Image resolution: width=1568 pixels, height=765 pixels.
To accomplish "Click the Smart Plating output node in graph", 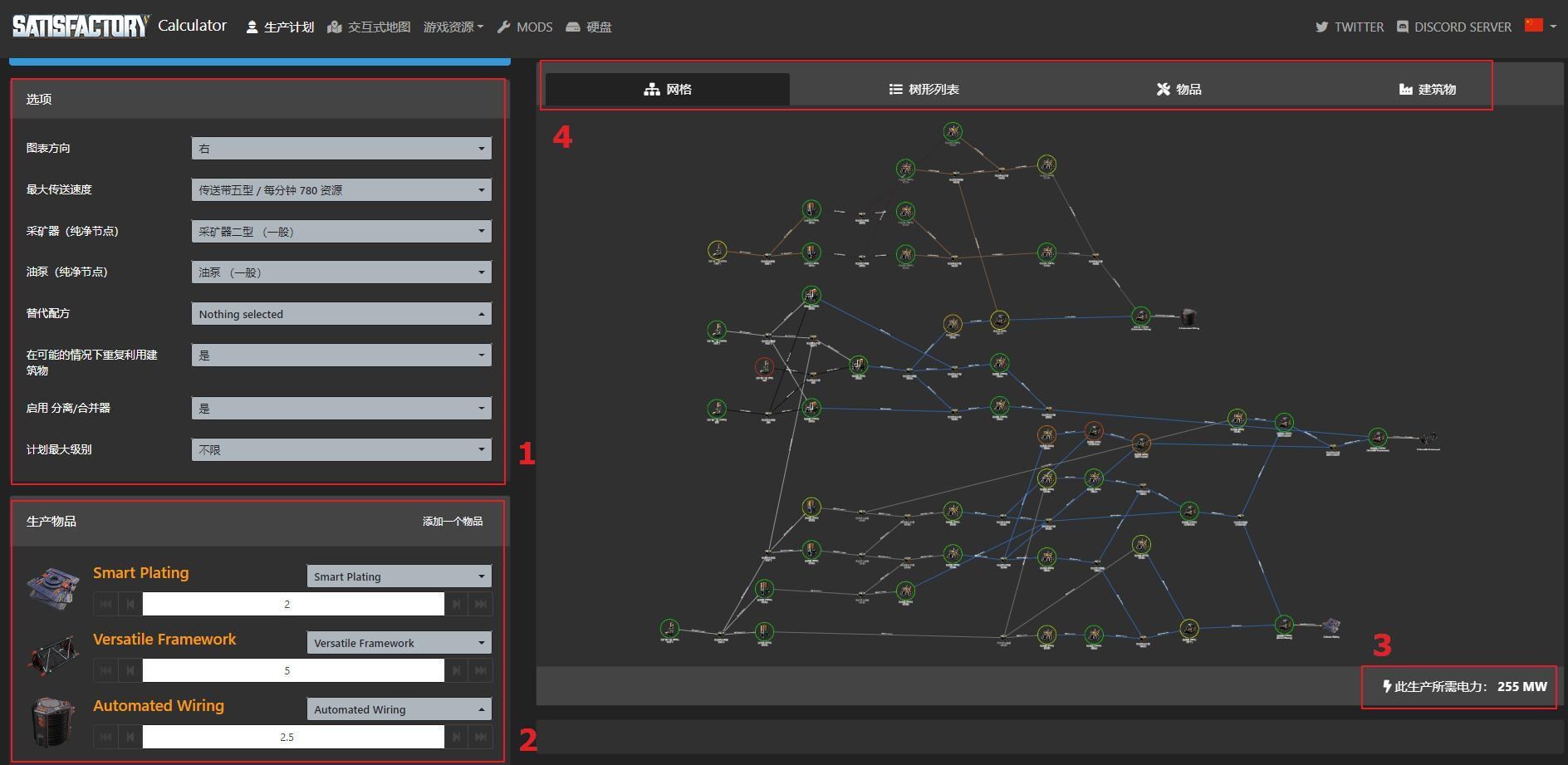I will [x=1331, y=625].
